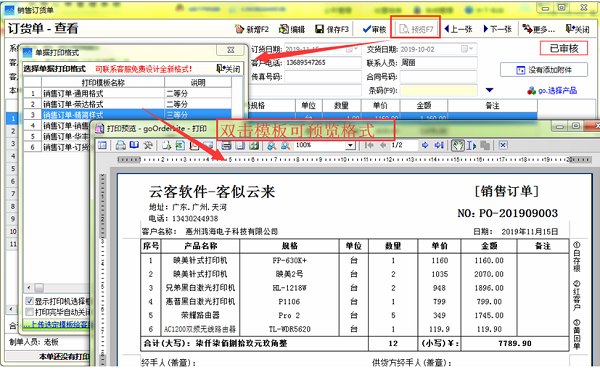Click the 数量 column header in order grid
Viewport: 600px width, 370px height.
point(341,106)
